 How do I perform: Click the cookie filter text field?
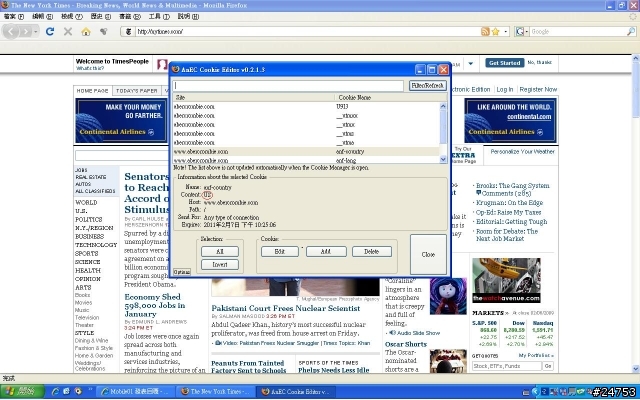click(288, 86)
